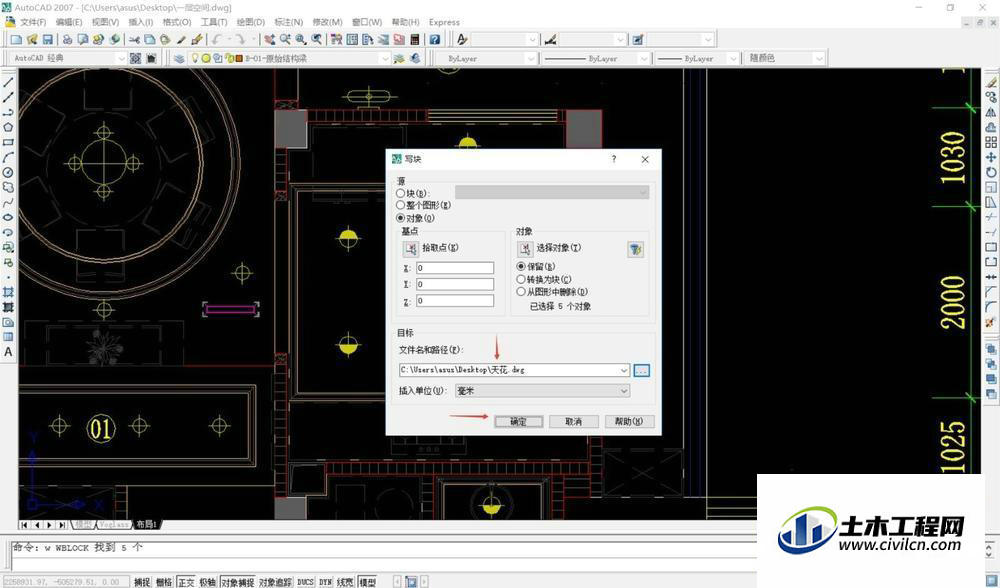1000x588 pixels.
Task: Click the 确定 button in write block dialog
Action: click(518, 422)
